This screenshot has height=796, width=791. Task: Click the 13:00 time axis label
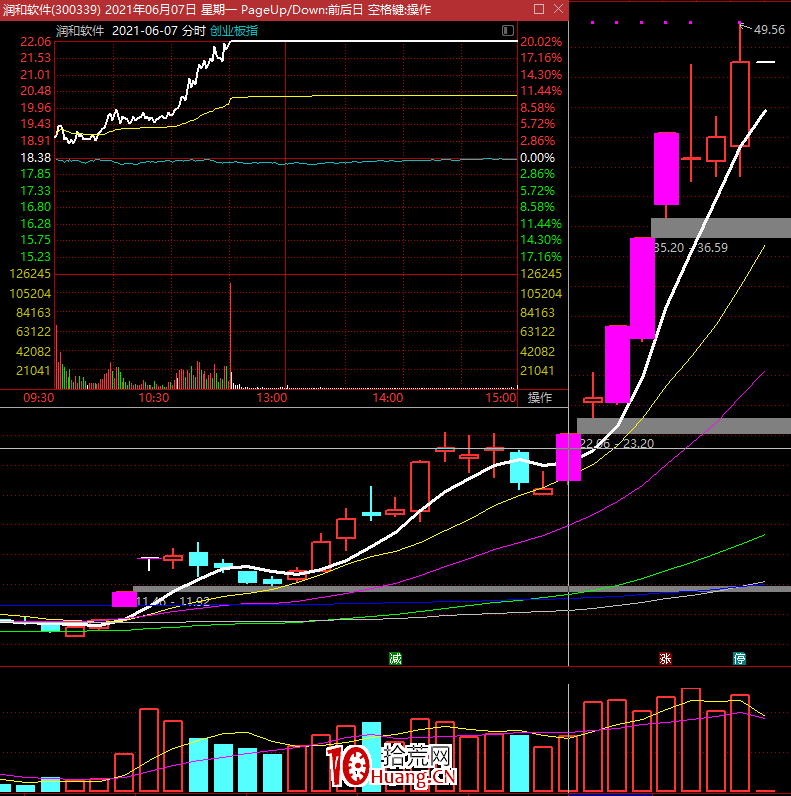pos(272,397)
